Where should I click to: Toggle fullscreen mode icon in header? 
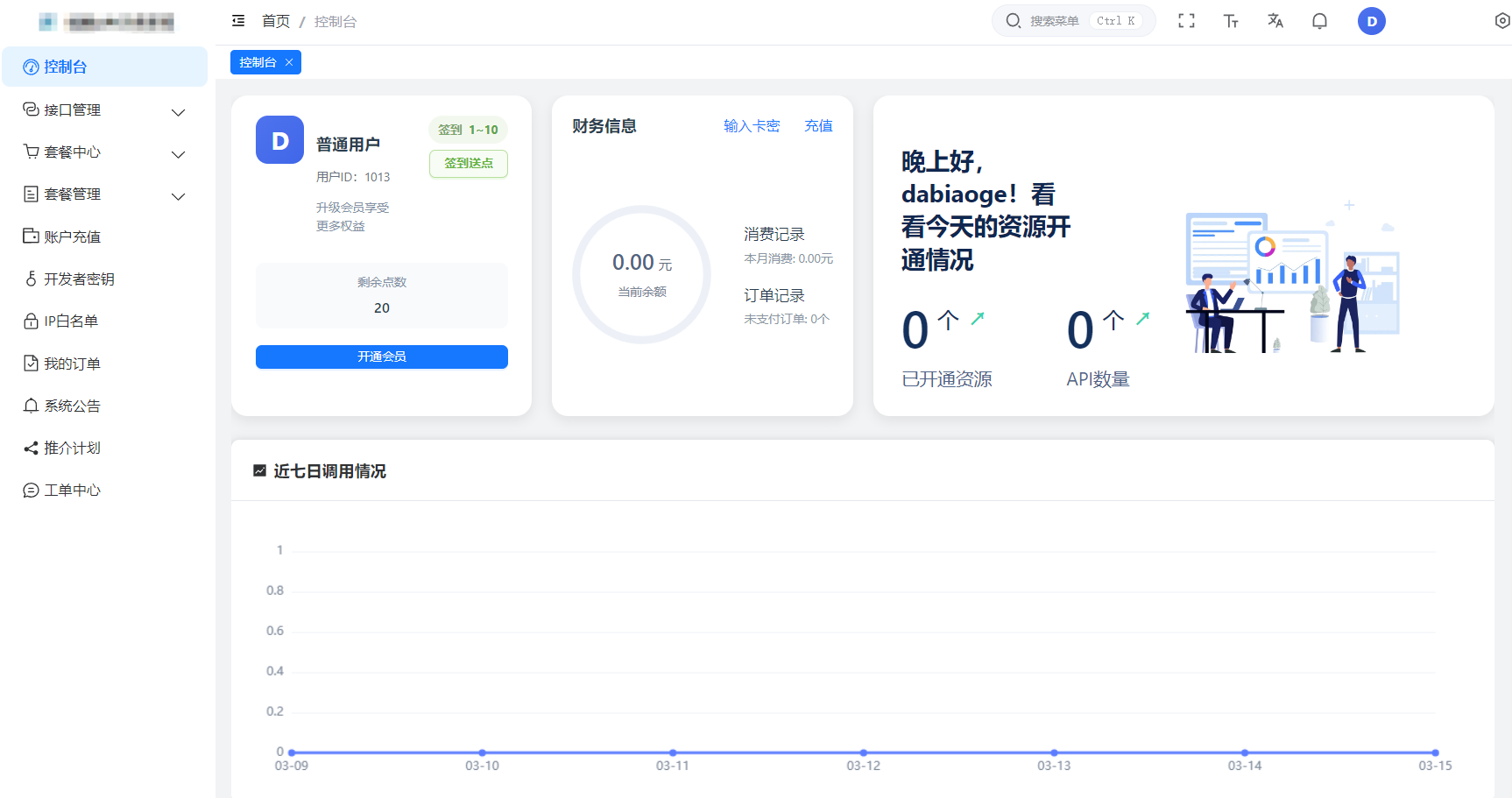coord(1187,20)
